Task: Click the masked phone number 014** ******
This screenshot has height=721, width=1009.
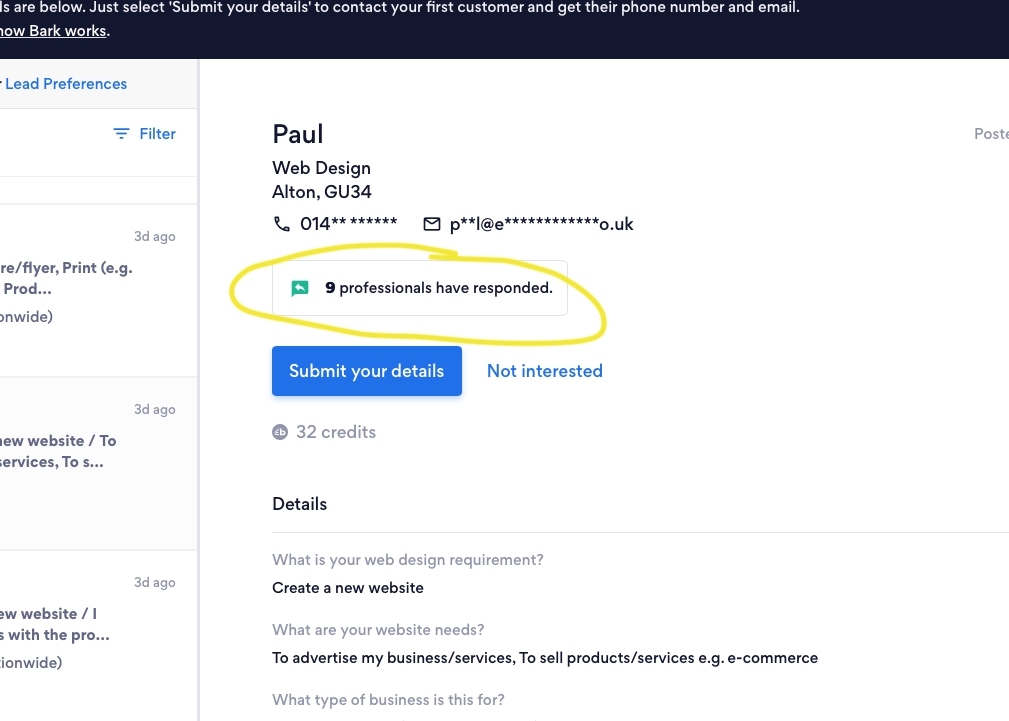Action: pyautogui.click(x=348, y=223)
